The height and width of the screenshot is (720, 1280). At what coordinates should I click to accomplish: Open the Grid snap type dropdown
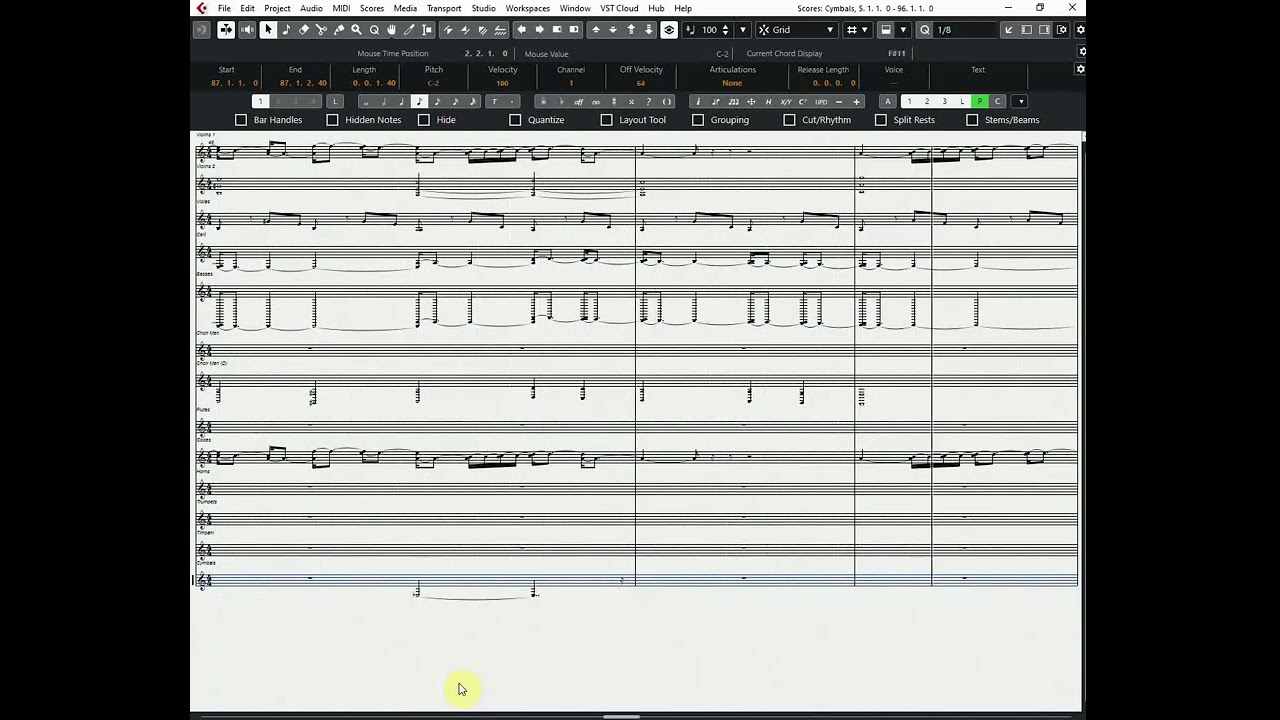[796, 30]
